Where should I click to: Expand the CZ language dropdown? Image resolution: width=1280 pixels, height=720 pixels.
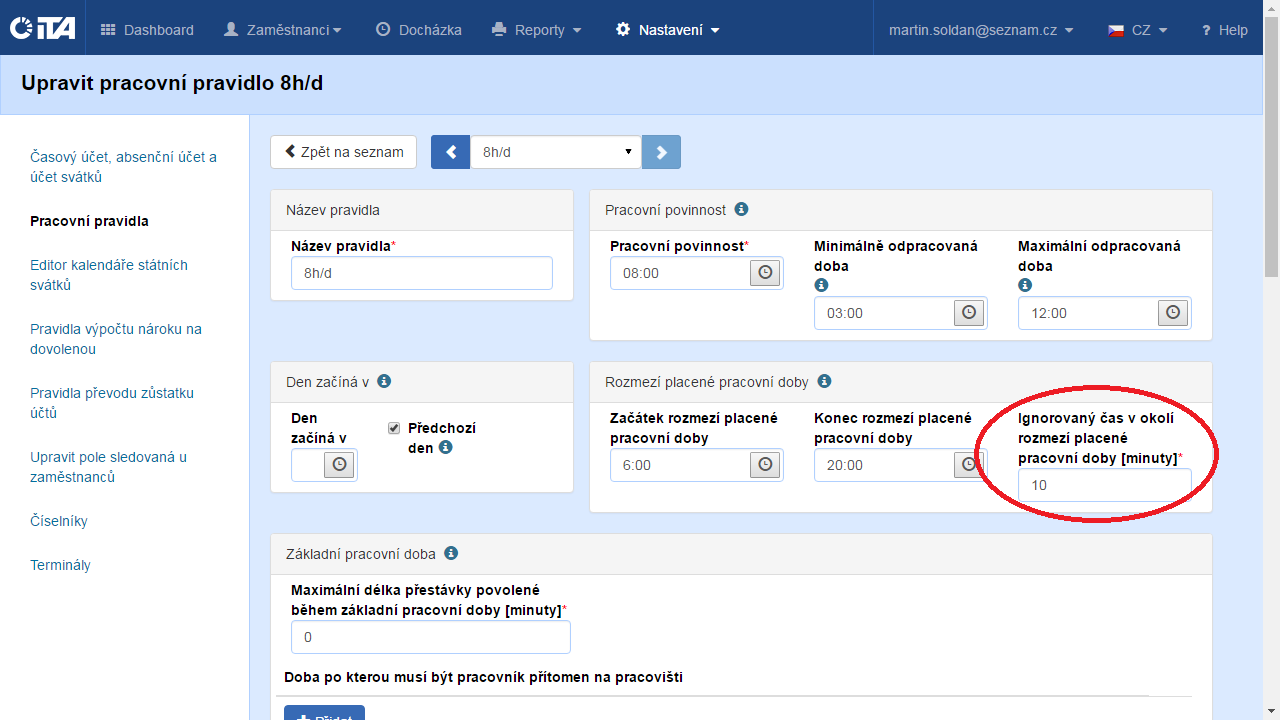tap(1138, 30)
